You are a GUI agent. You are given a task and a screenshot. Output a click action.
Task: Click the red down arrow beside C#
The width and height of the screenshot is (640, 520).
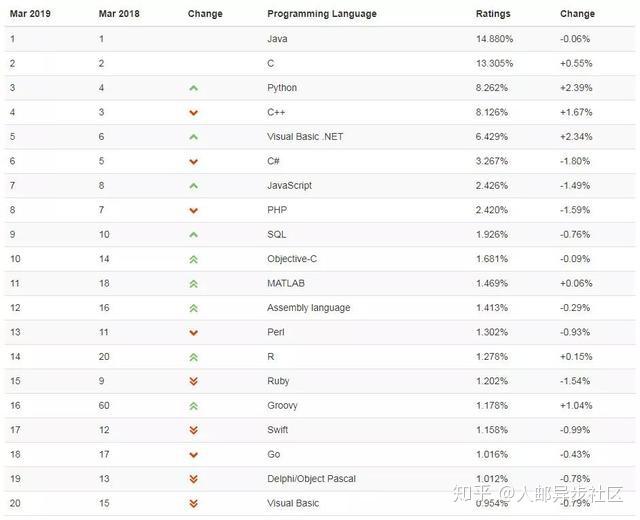point(193,162)
